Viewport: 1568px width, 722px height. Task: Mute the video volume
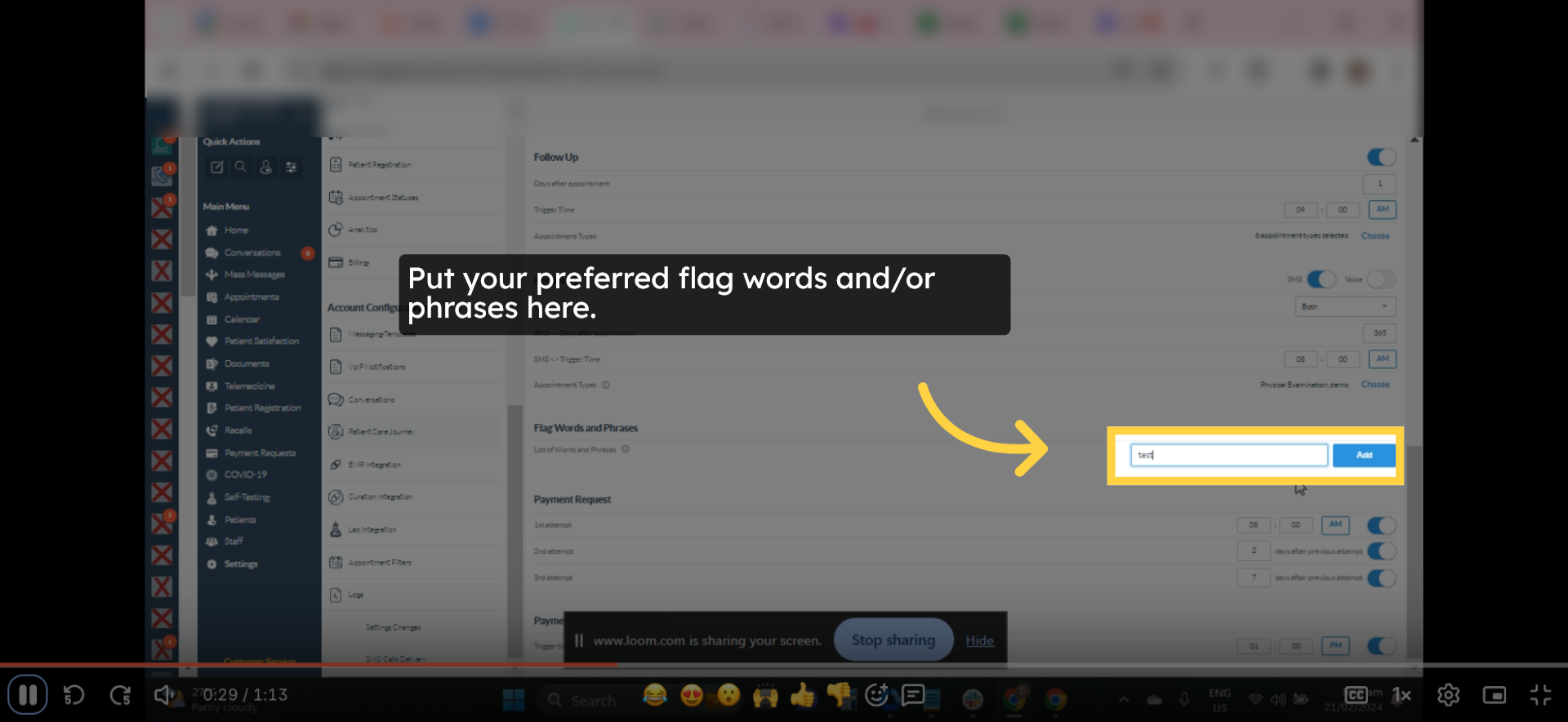(x=164, y=695)
